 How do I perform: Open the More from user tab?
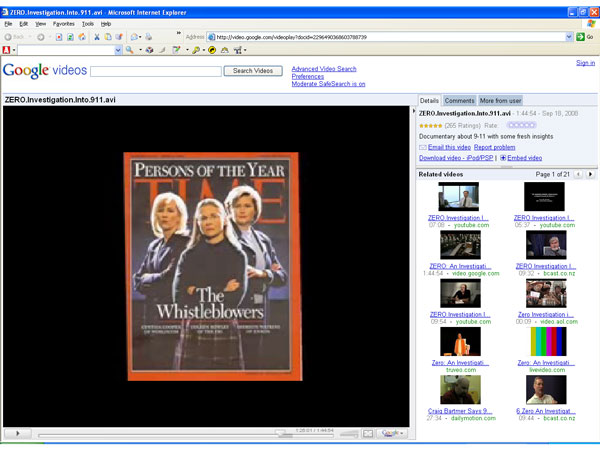500,101
